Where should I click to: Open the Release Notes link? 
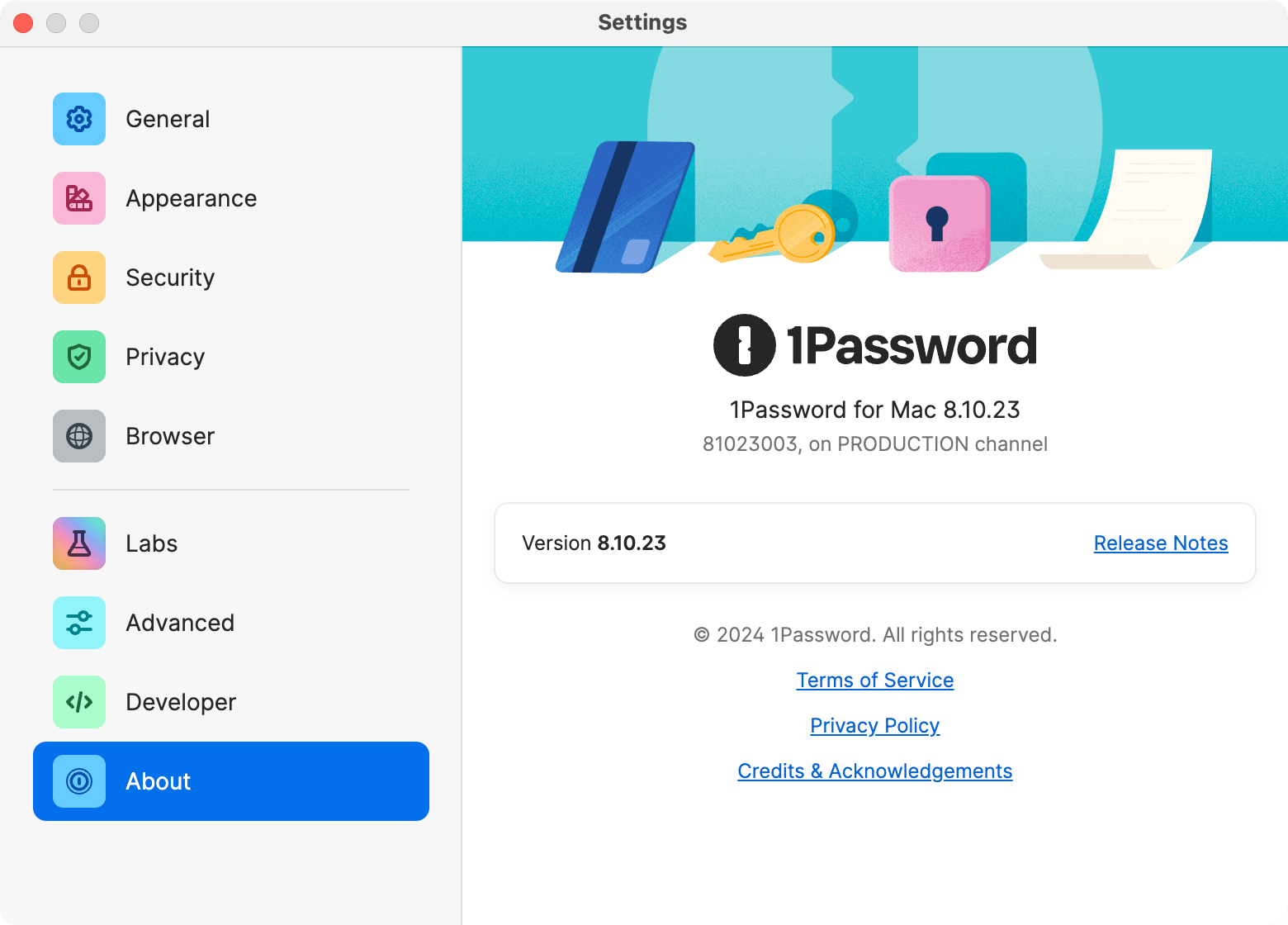point(1161,543)
